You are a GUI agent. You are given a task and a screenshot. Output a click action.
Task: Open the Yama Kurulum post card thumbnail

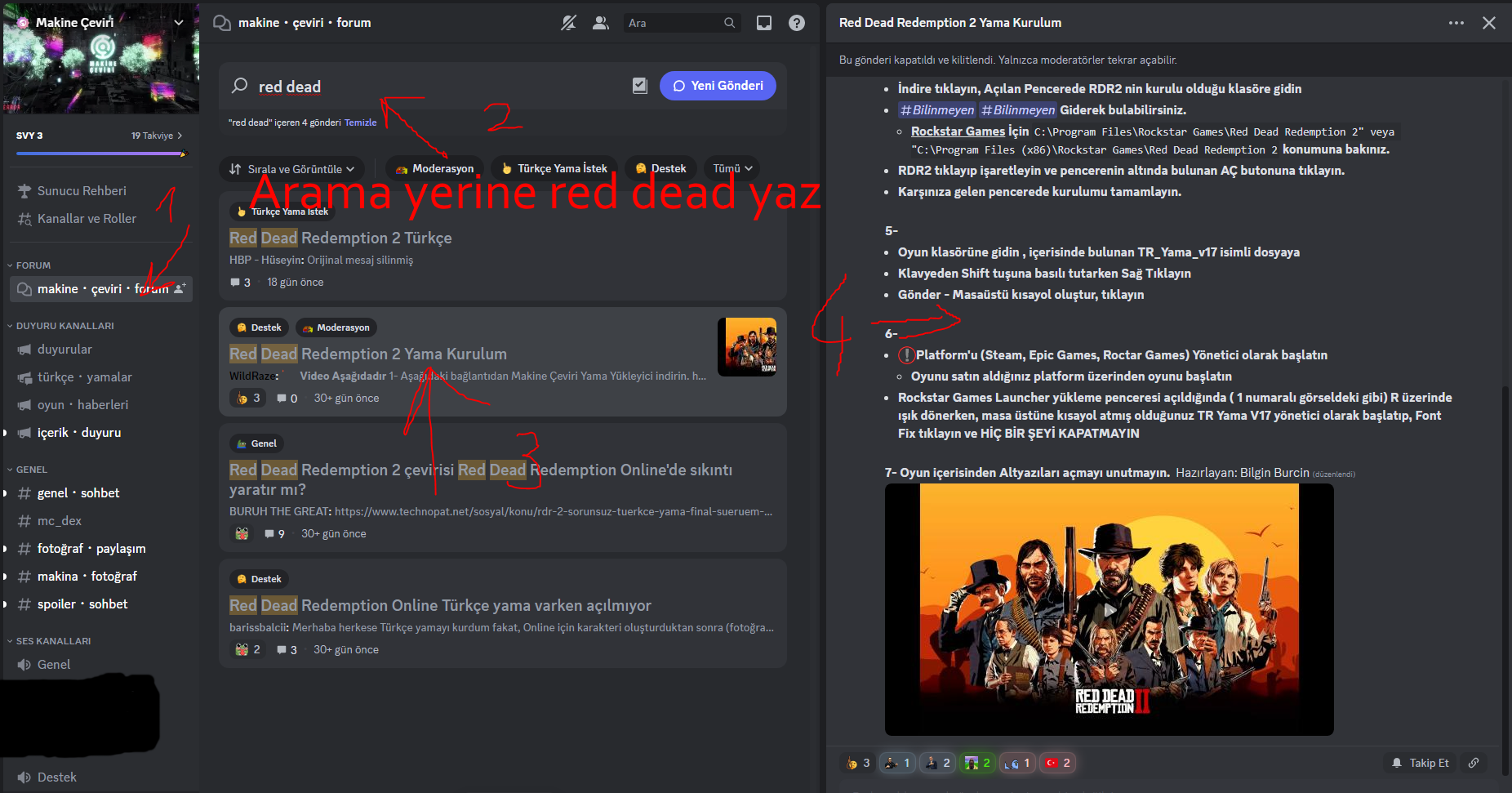(x=747, y=347)
